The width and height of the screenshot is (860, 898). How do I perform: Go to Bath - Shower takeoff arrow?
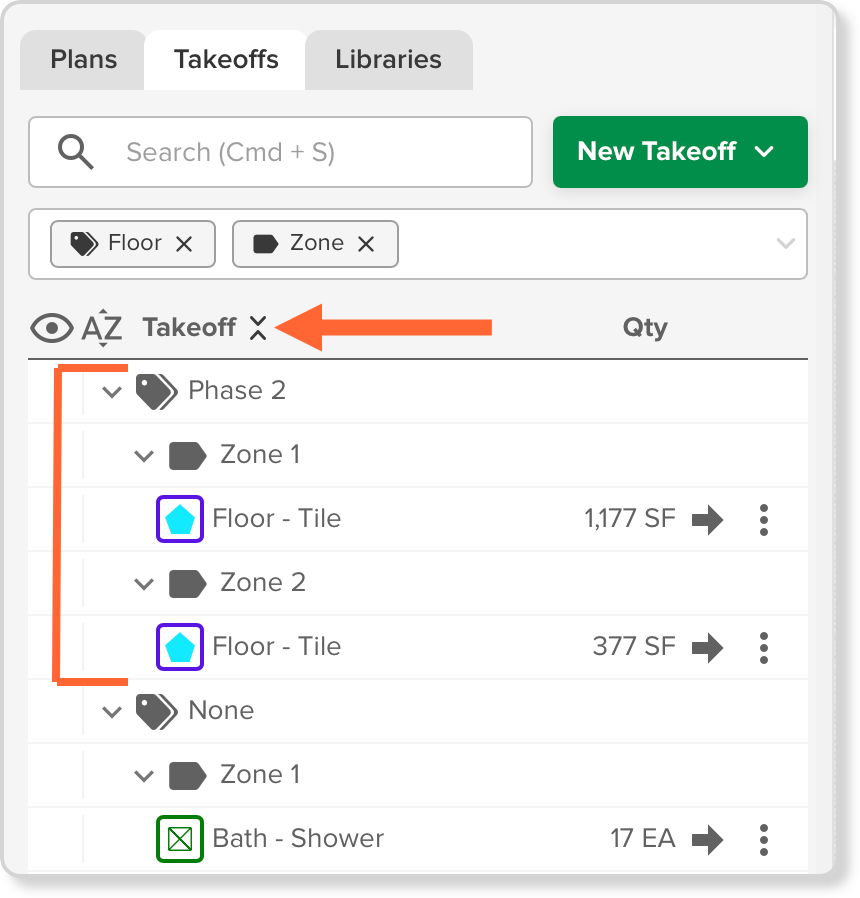pyautogui.click(x=707, y=840)
